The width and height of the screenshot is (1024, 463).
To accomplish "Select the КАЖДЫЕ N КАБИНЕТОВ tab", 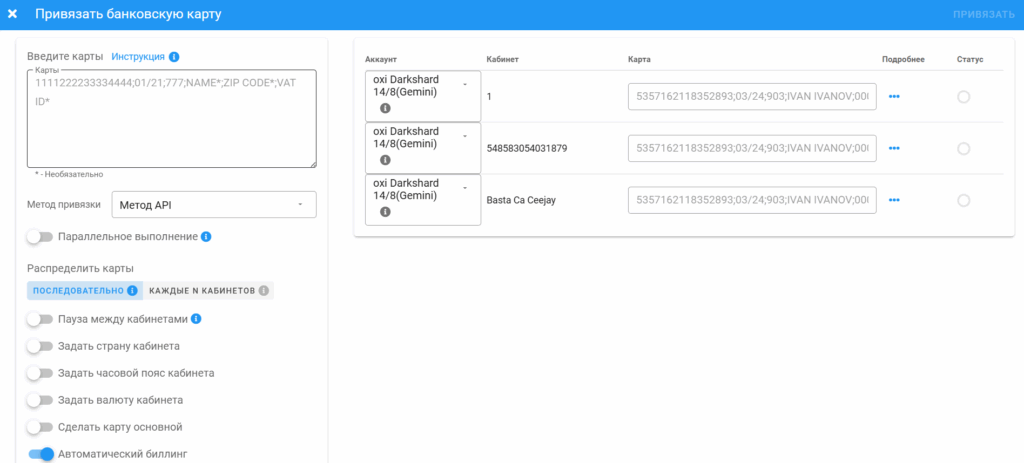I will pos(208,291).
